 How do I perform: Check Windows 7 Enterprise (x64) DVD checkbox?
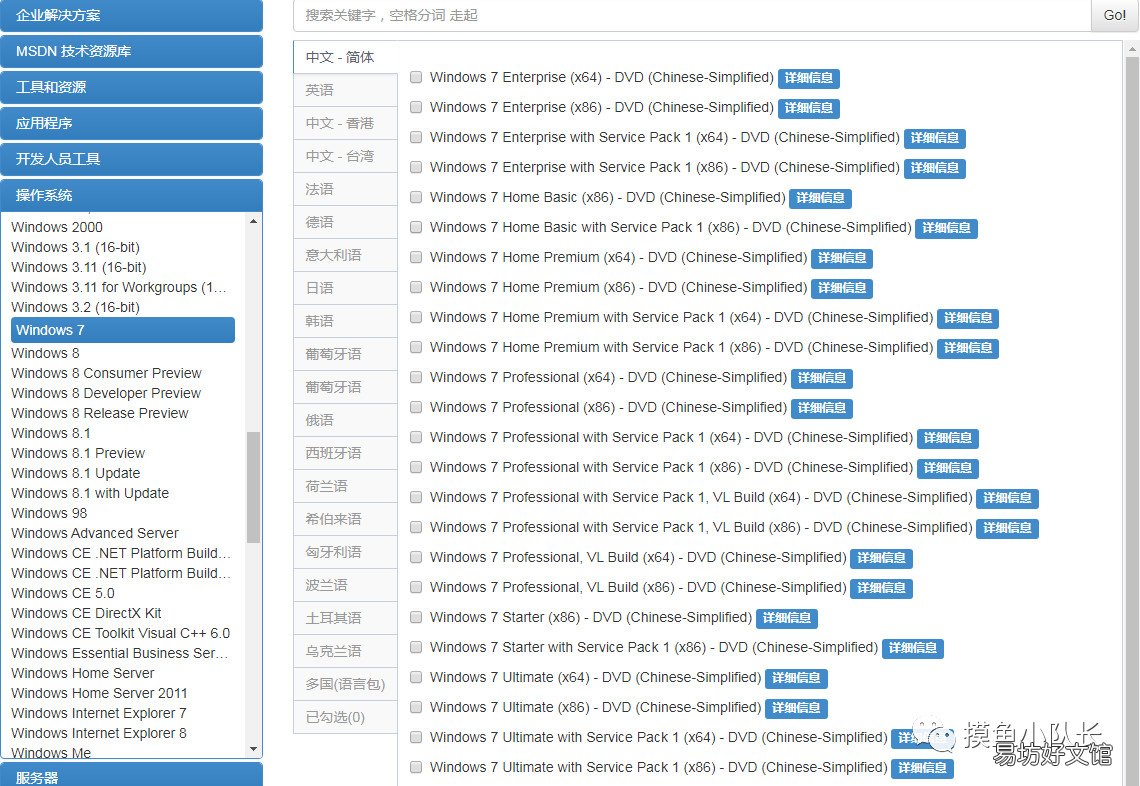(416, 77)
